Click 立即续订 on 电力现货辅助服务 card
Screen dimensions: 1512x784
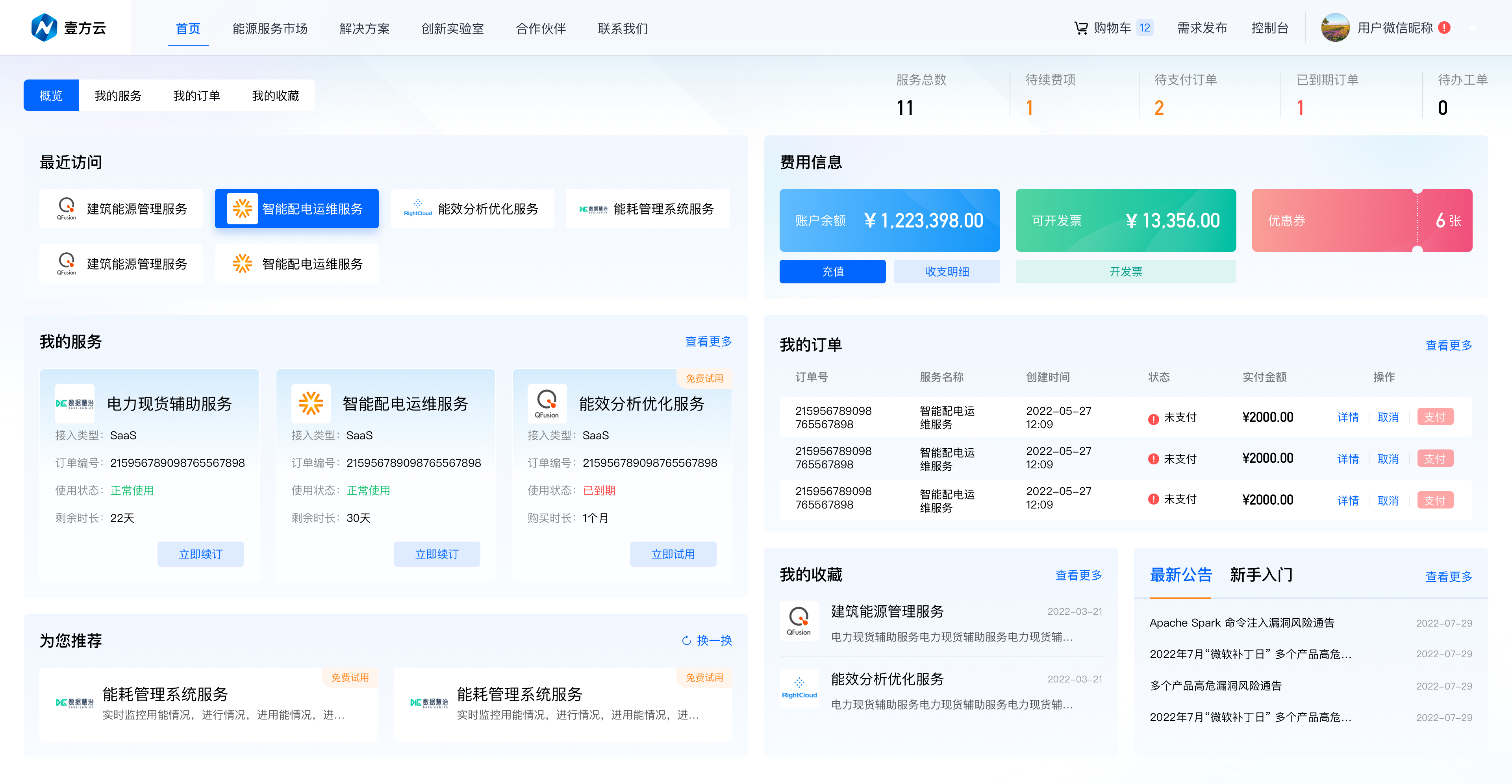[200, 554]
